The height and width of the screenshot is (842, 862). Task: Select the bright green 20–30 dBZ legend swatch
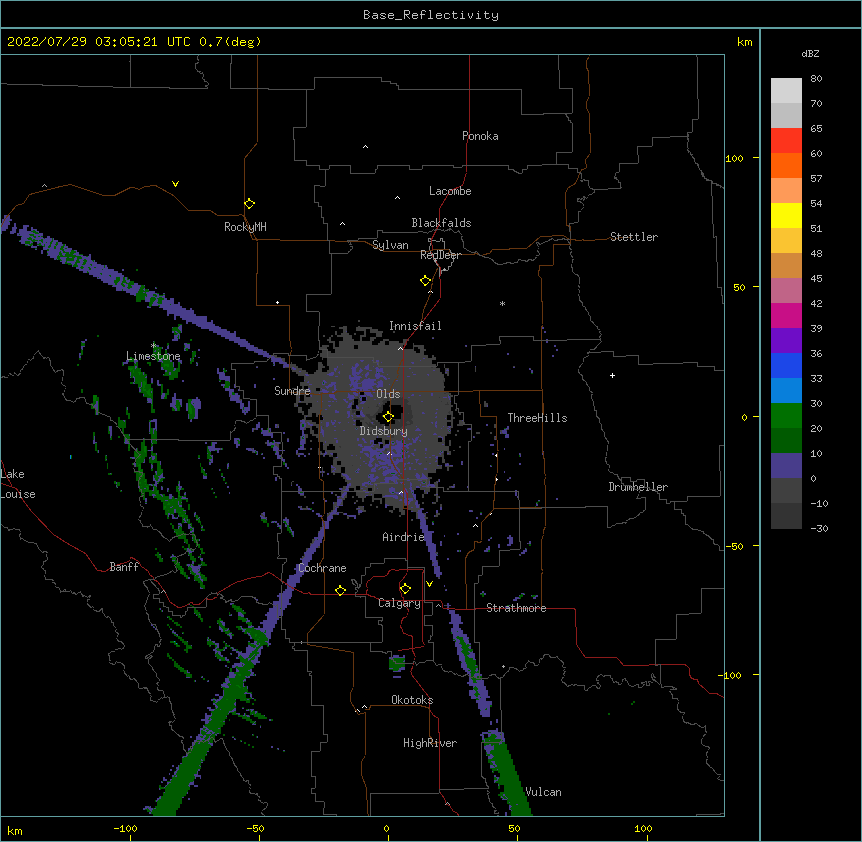[x=786, y=416]
